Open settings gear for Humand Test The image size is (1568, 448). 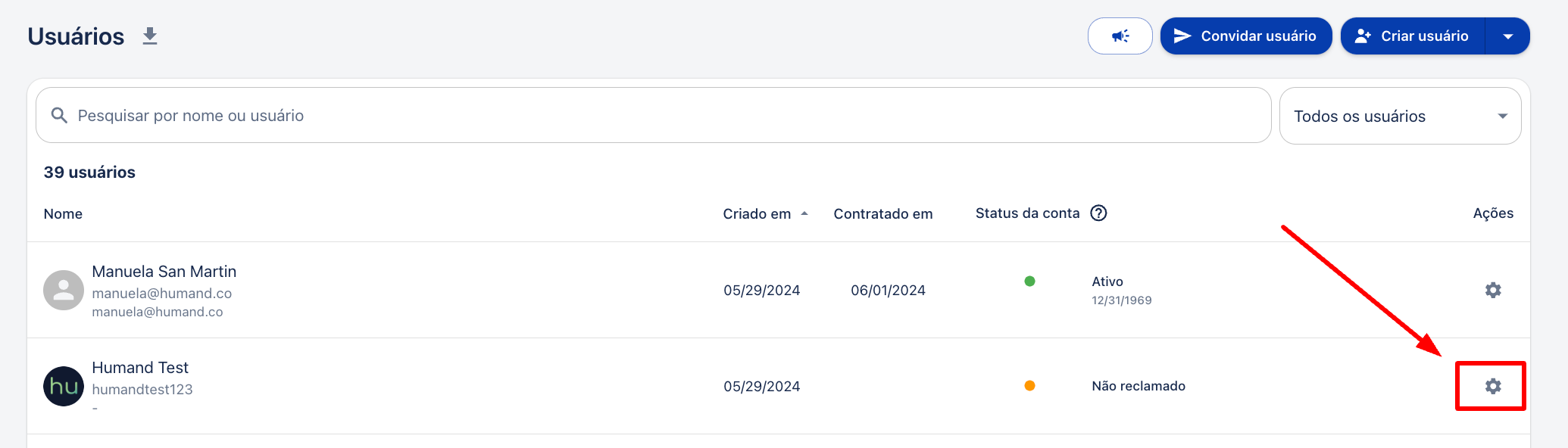[1492, 387]
